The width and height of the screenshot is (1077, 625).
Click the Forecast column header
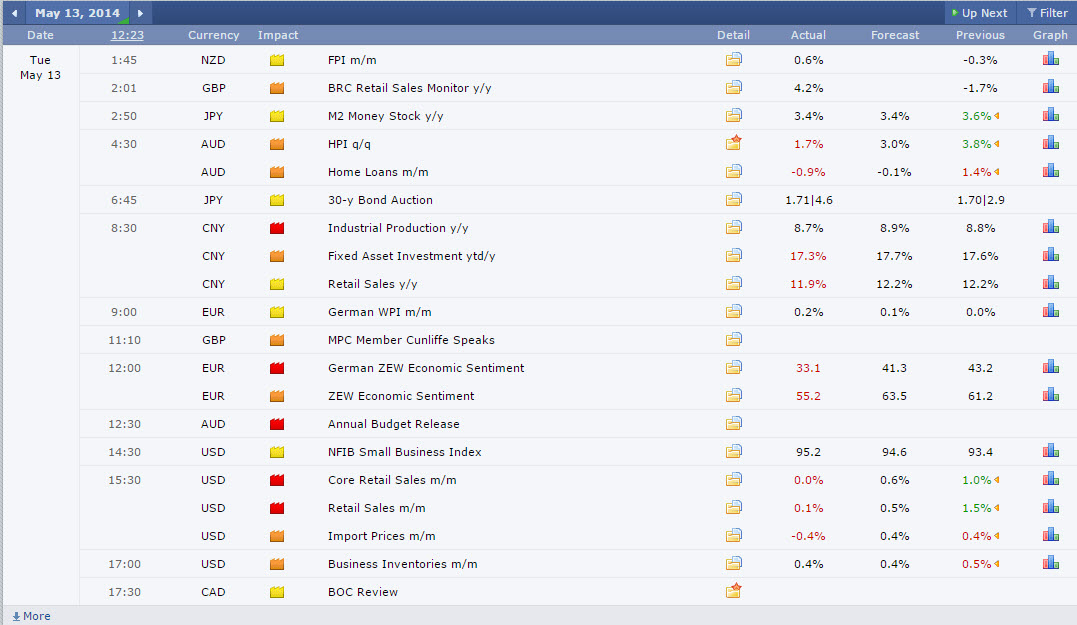tap(894, 35)
